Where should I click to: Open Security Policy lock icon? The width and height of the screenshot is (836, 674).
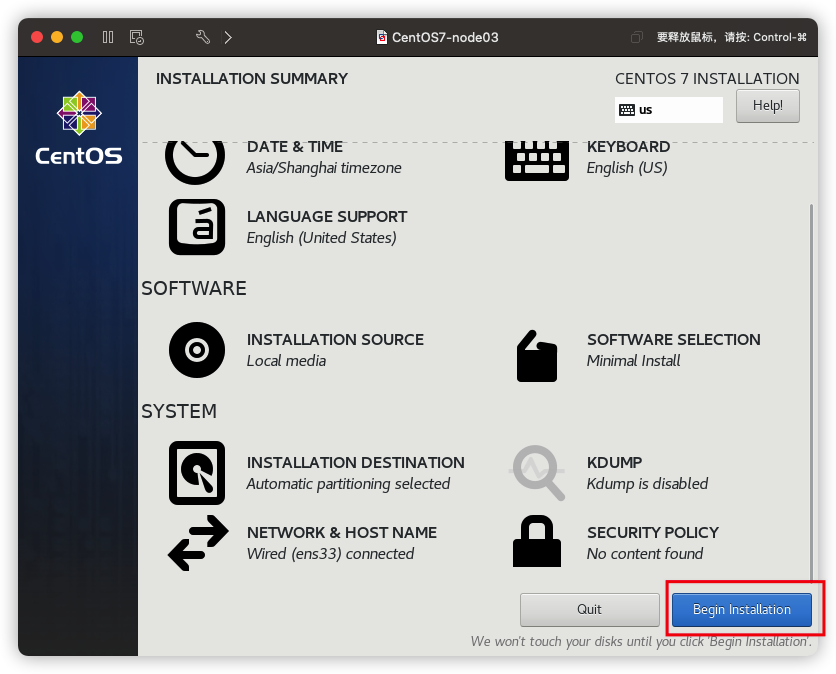536,541
